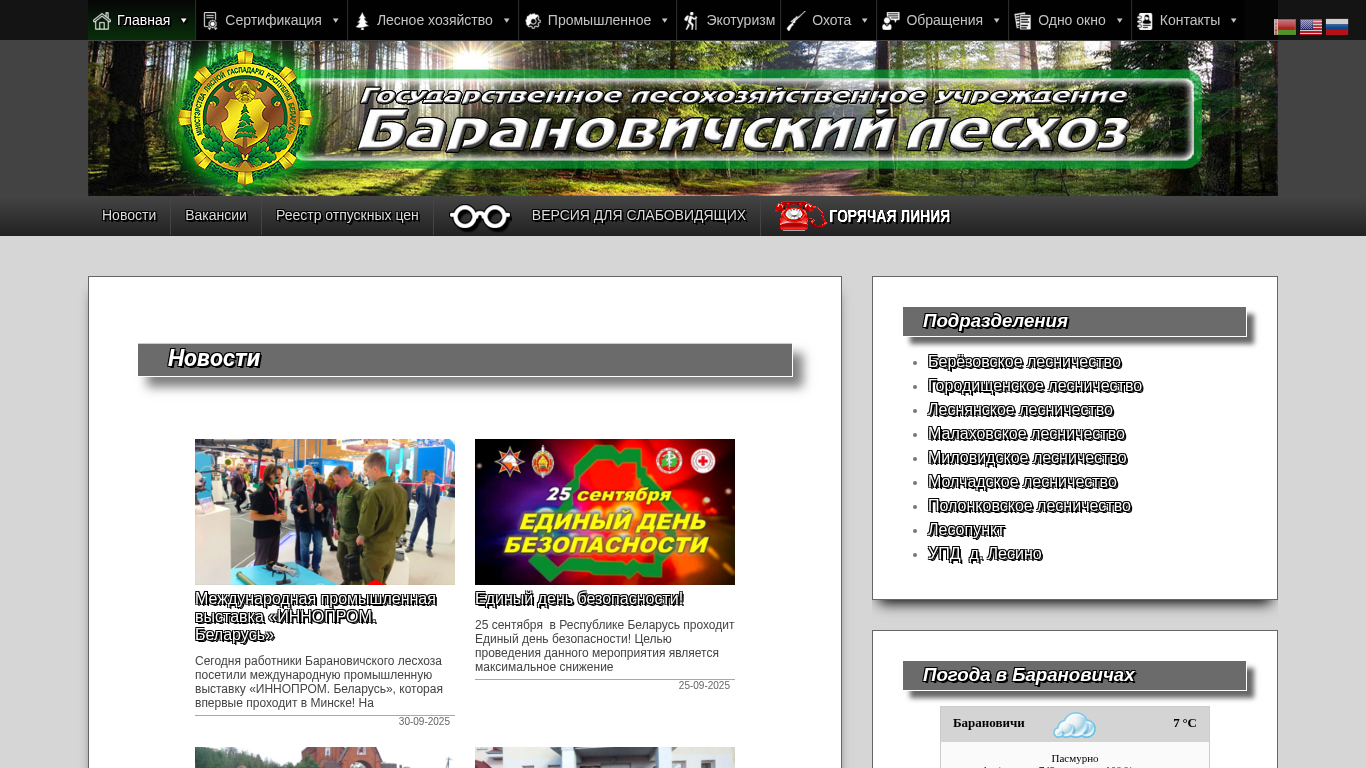Click the 30-09-2025 news date

(424, 722)
